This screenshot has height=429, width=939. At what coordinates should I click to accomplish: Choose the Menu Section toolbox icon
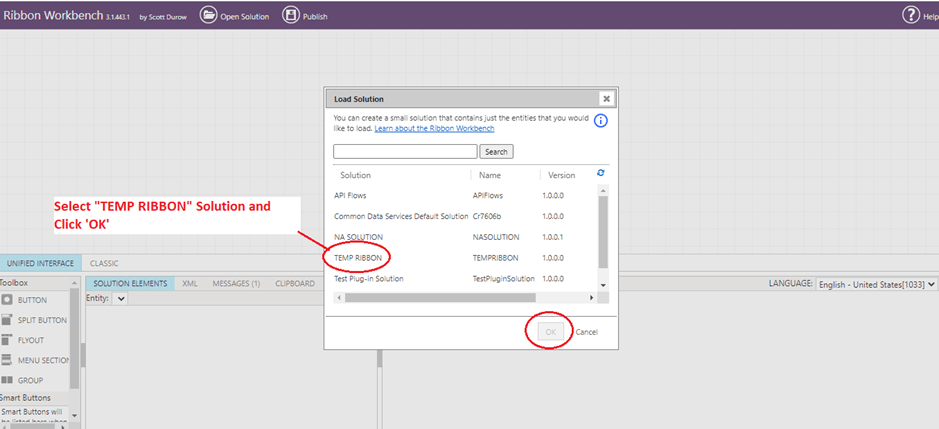8,360
